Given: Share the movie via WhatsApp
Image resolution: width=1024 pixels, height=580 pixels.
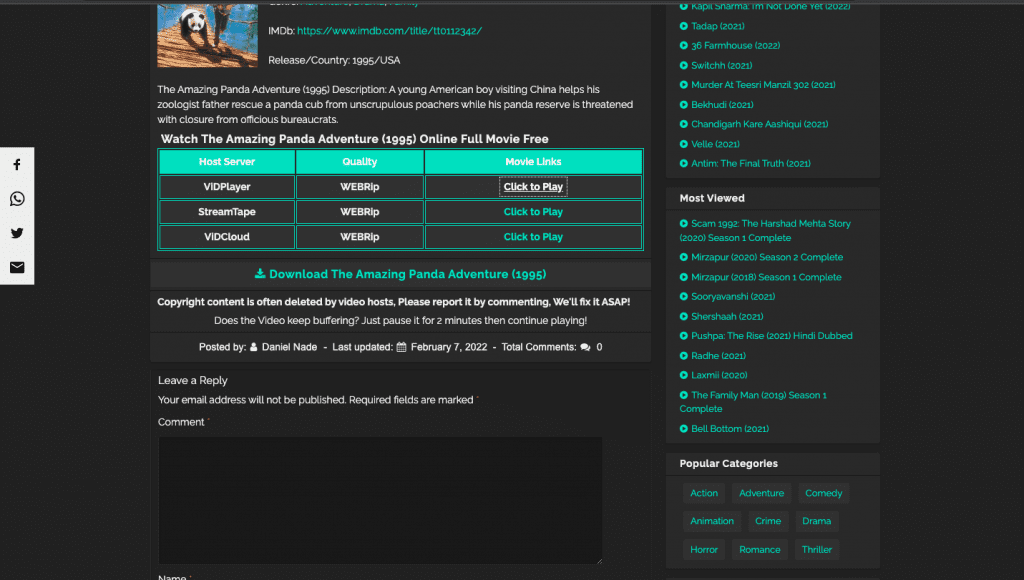Looking at the screenshot, I should [16, 198].
